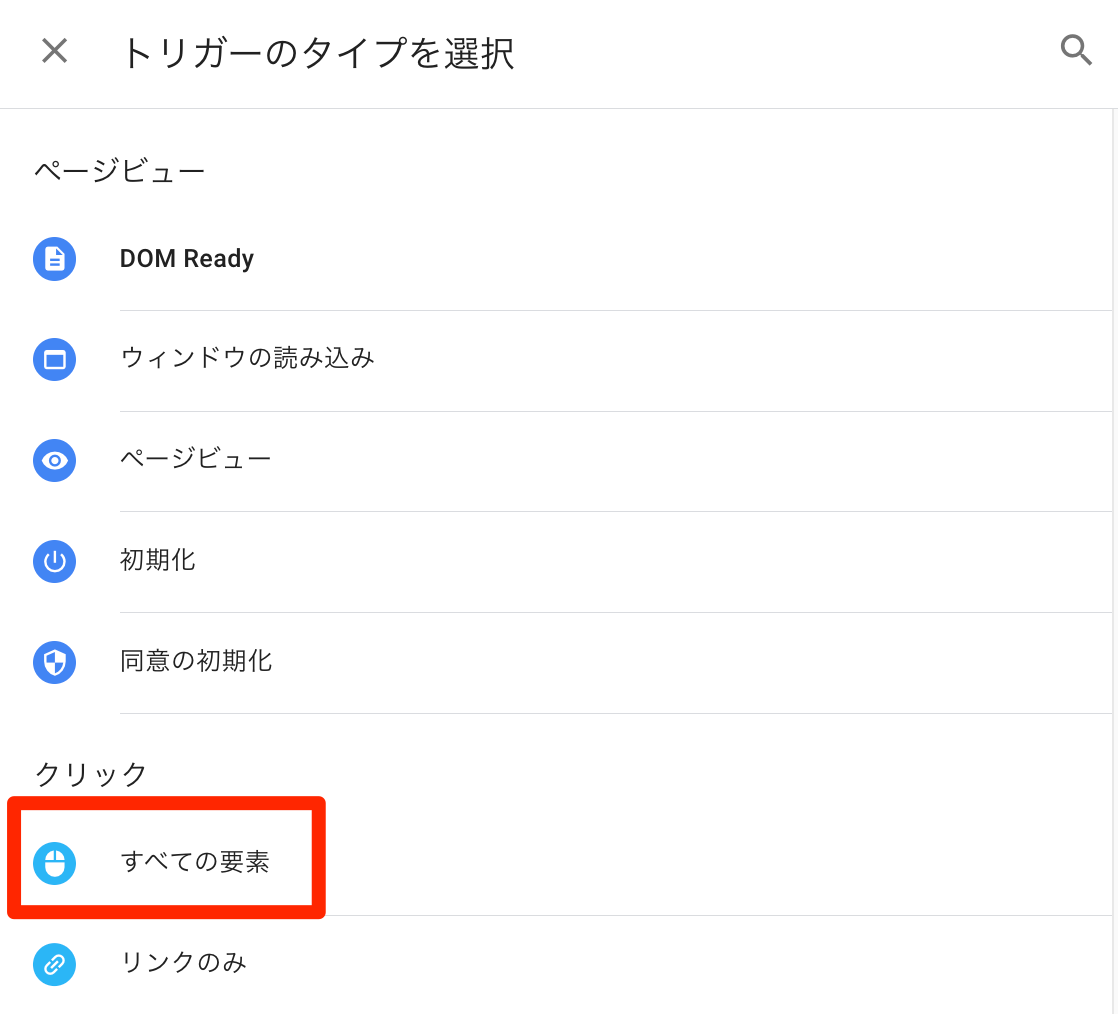Click the リンクのみ chain-link icon
Screen dimensions: 1118x1014
click(55, 964)
